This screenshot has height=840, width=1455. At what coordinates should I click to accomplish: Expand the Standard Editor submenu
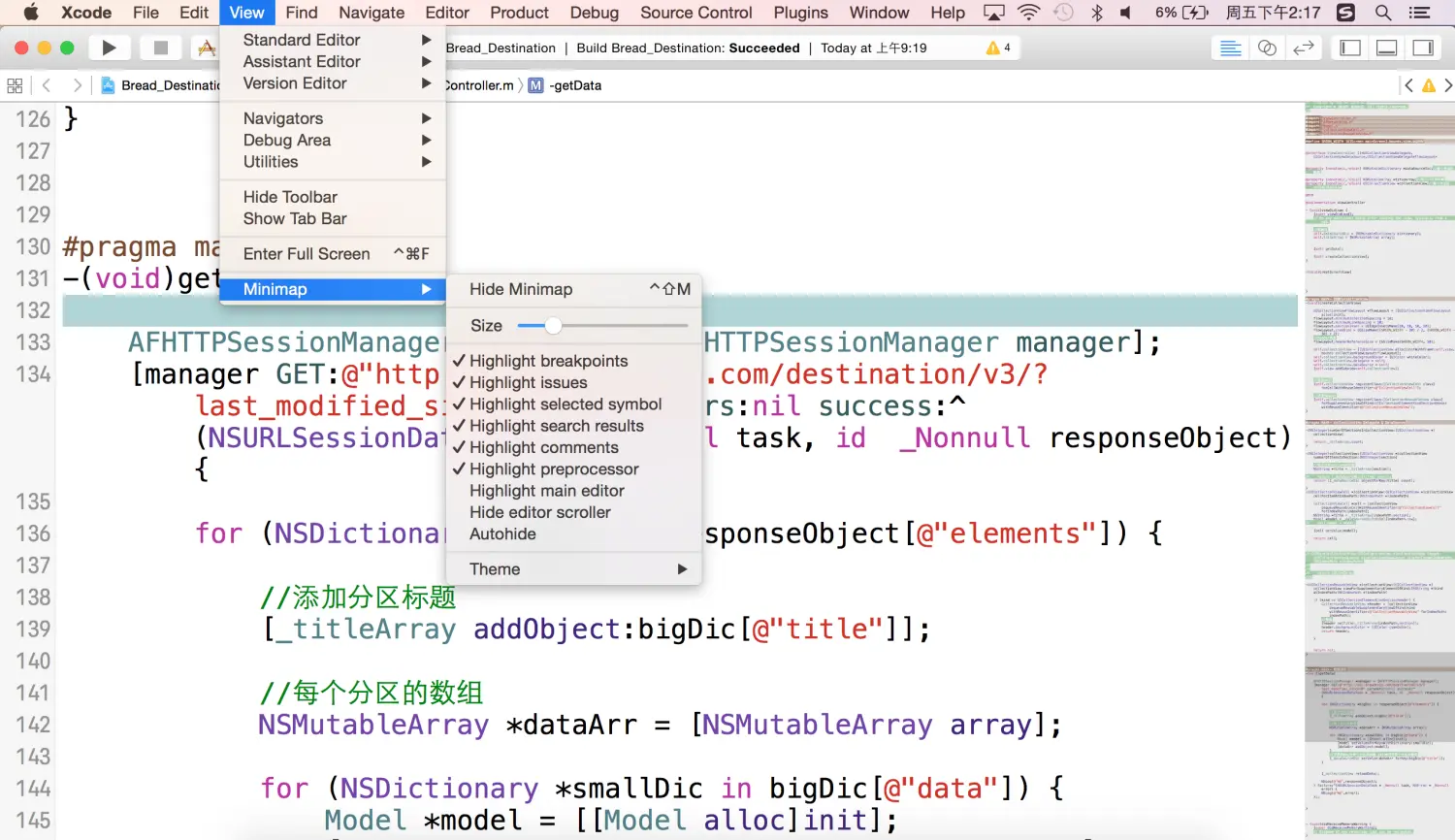pos(333,40)
